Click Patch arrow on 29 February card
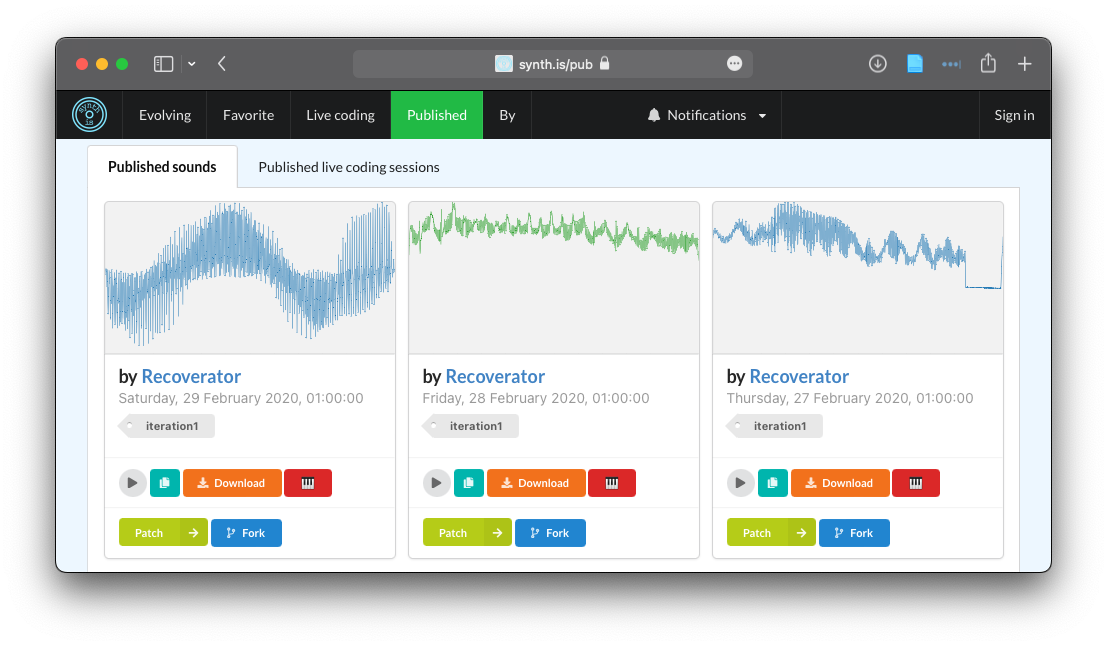Screen dimensions: 1107x646 pos(193,533)
